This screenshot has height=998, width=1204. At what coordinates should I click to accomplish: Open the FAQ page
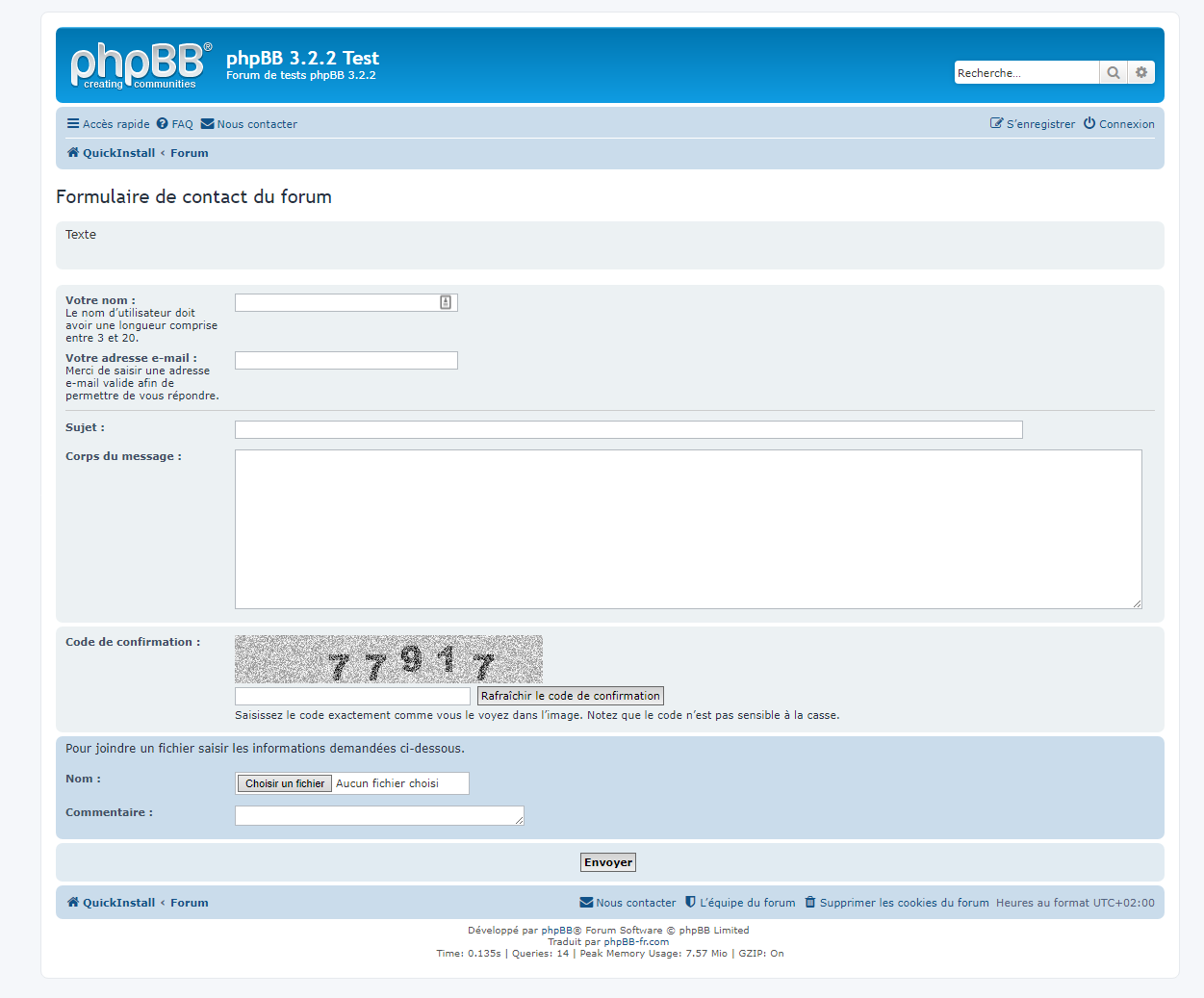click(175, 124)
